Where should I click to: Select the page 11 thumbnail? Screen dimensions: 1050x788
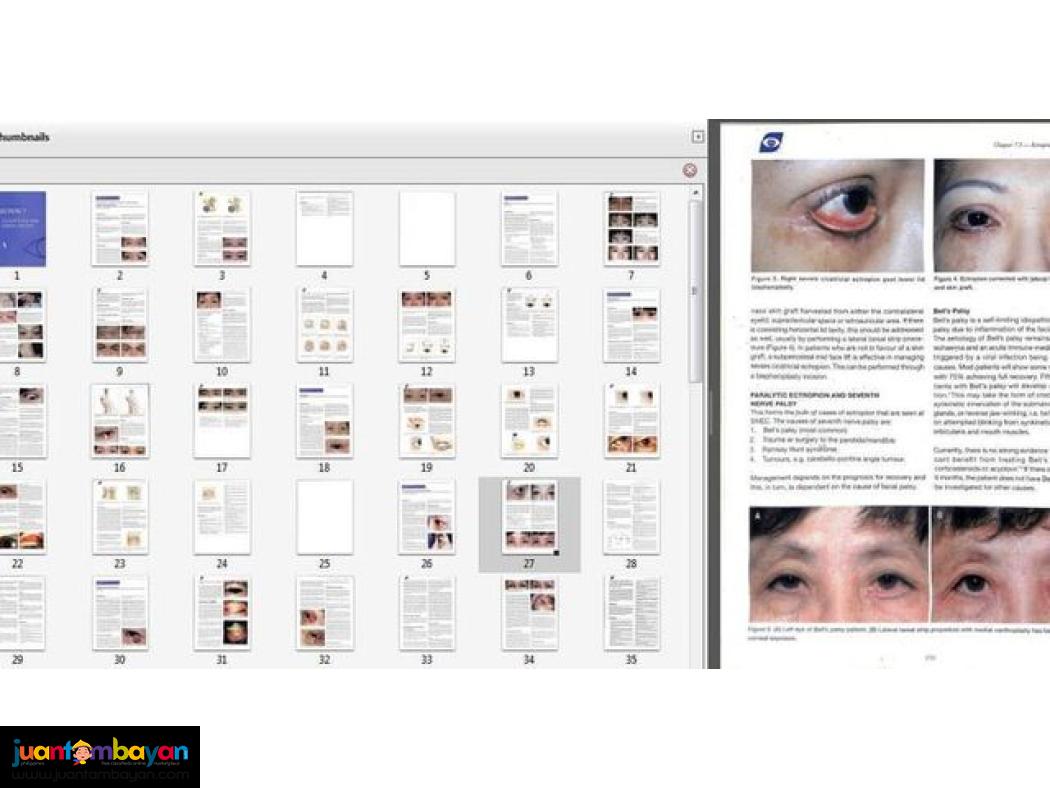(x=324, y=325)
